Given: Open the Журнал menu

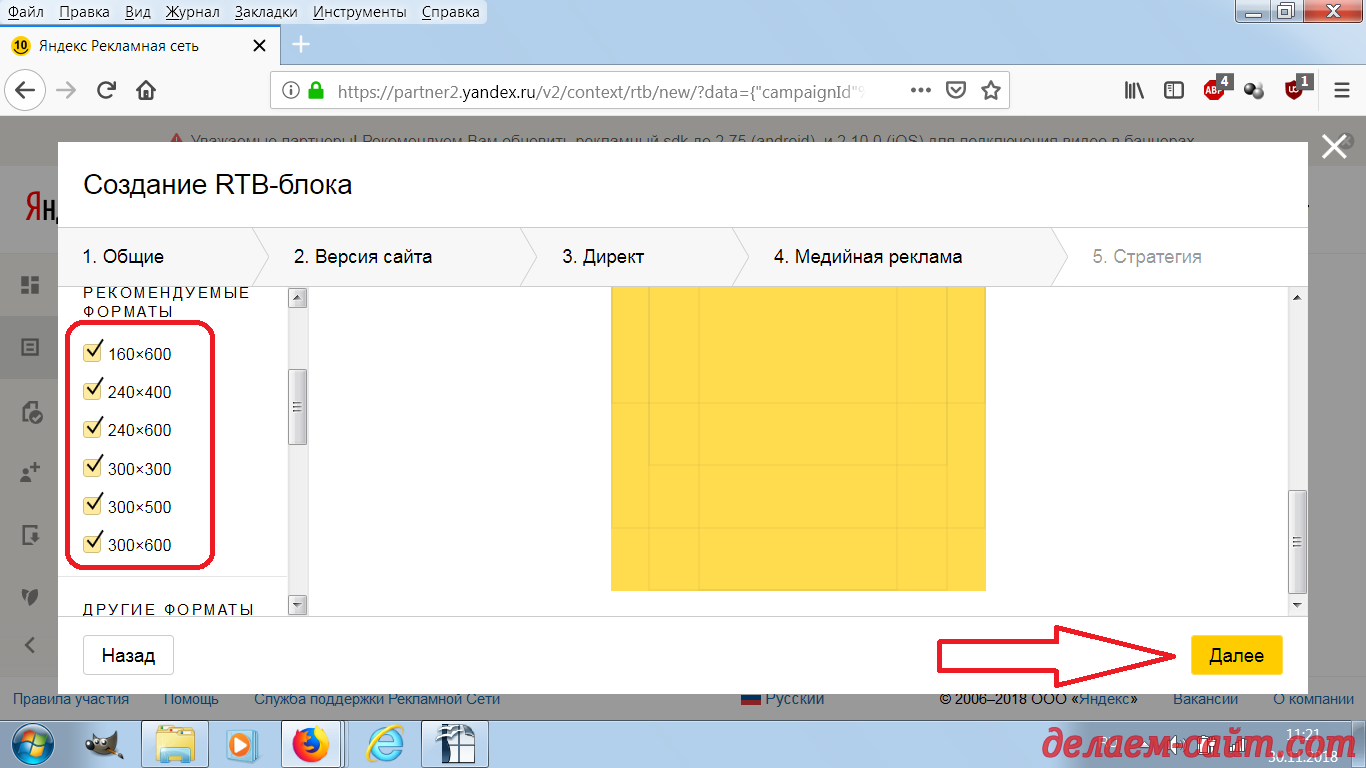Looking at the screenshot, I should (x=194, y=12).
